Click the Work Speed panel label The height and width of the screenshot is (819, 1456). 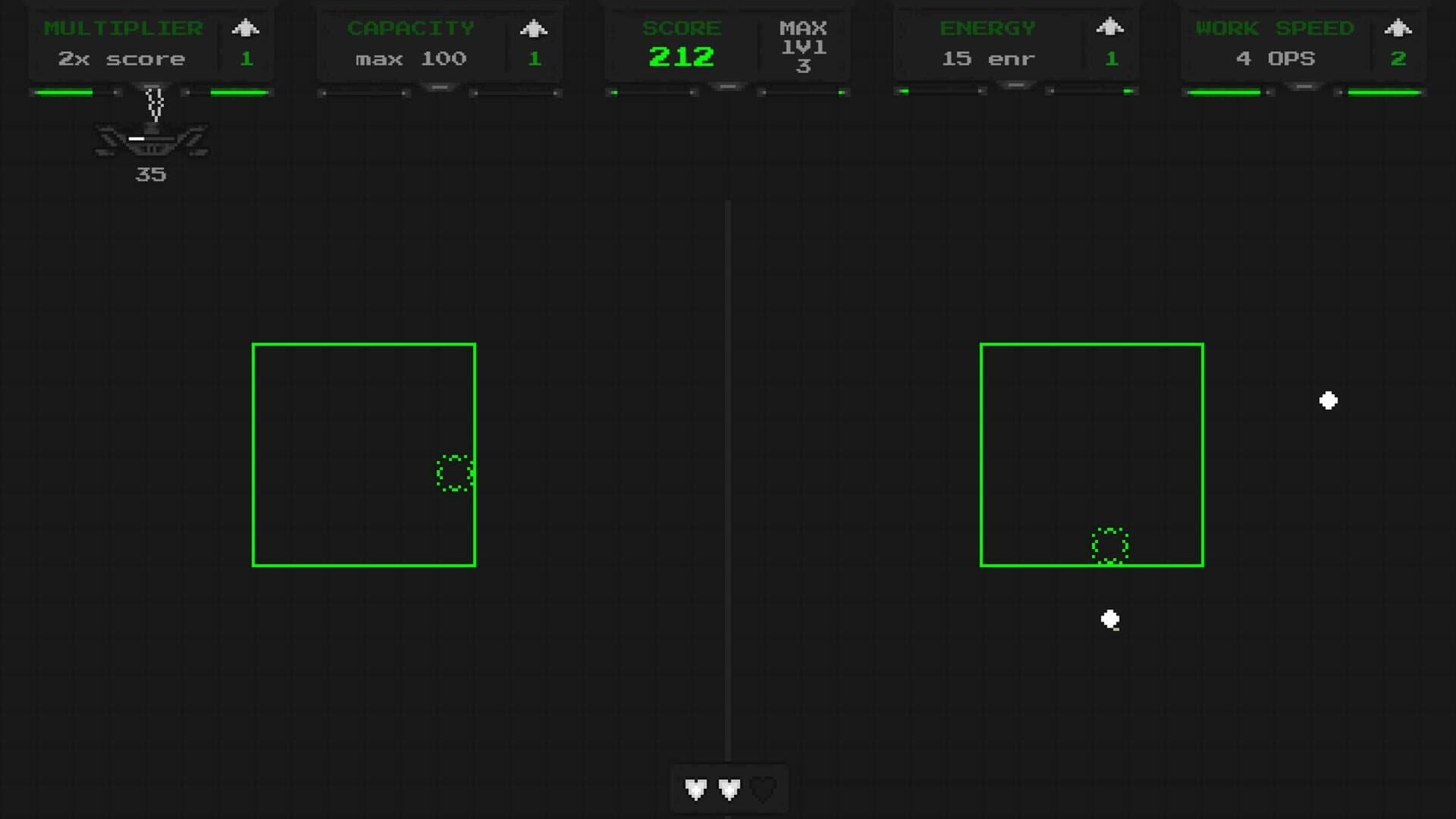point(1275,28)
